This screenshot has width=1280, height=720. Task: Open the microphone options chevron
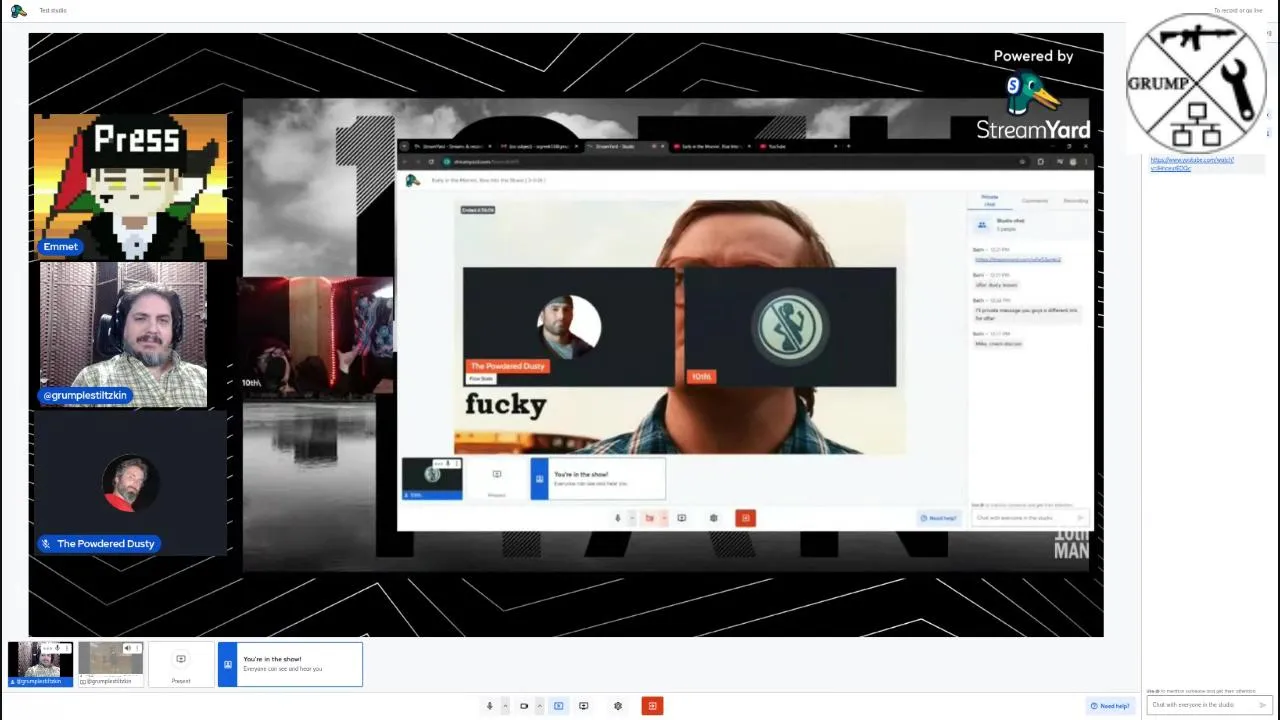(x=504, y=706)
